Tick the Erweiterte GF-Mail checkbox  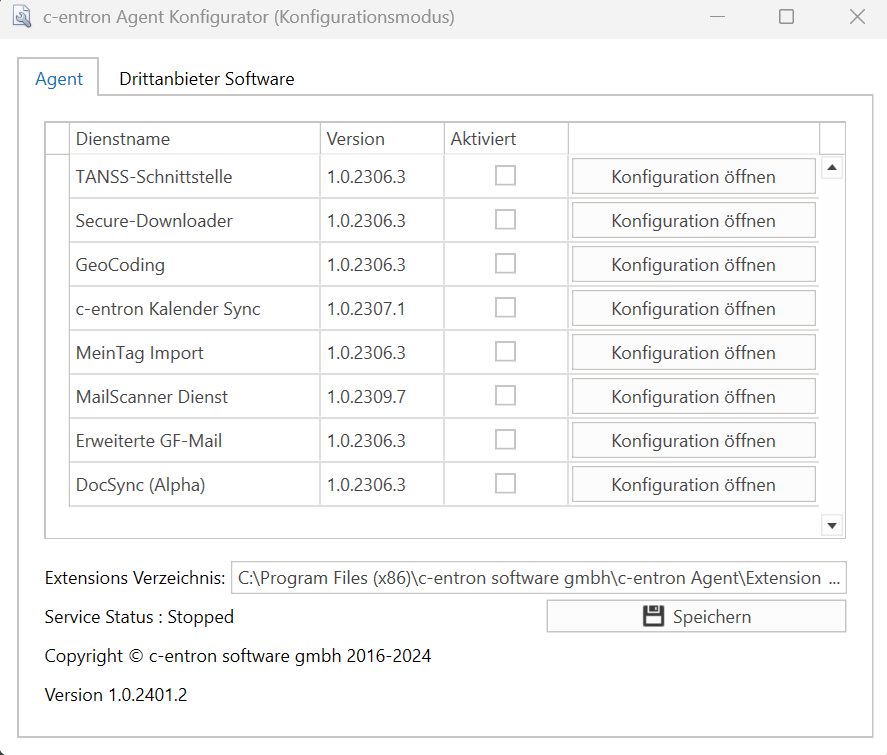pos(505,439)
